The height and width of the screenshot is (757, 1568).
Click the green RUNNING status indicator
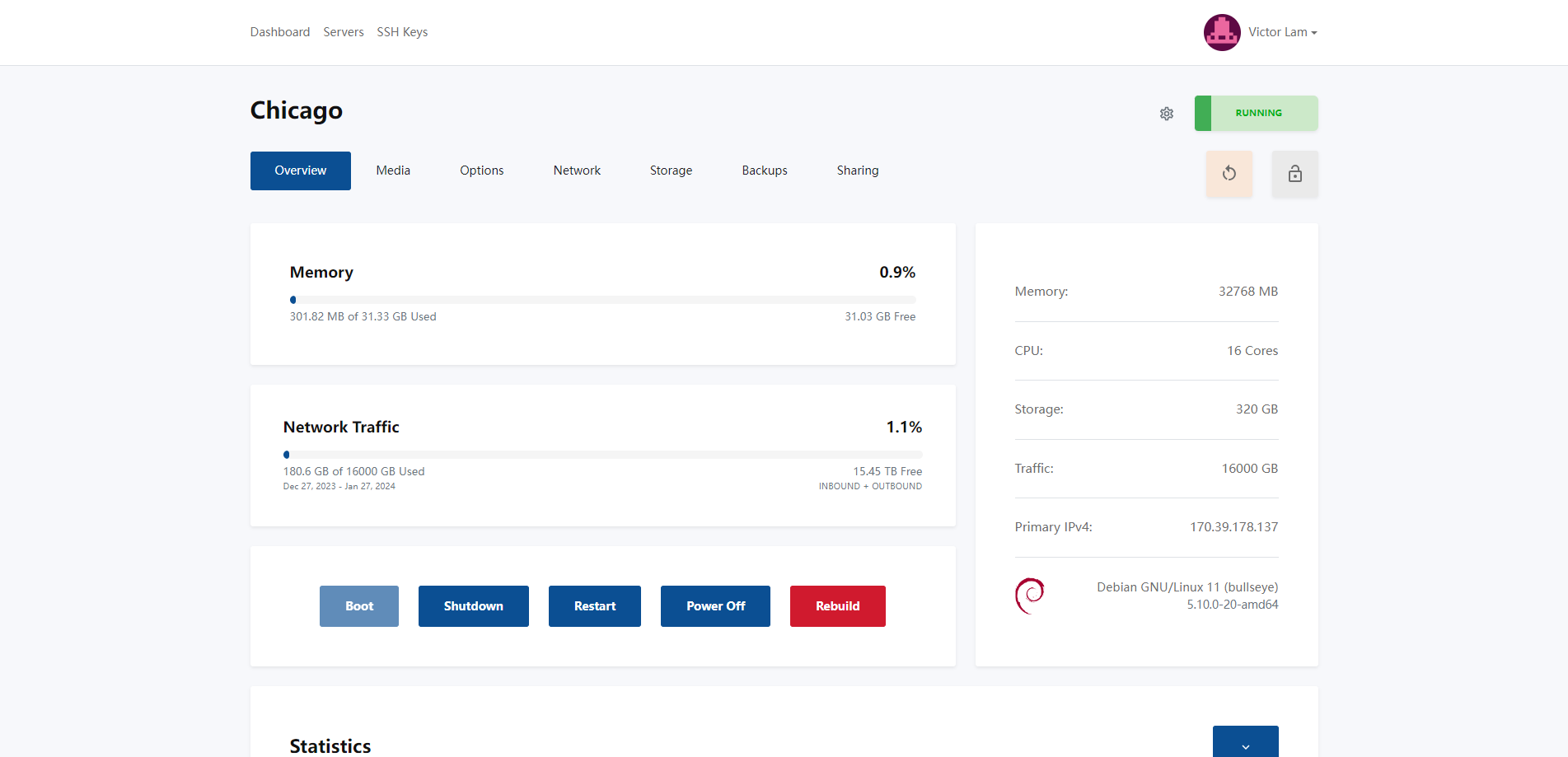click(x=1257, y=114)
